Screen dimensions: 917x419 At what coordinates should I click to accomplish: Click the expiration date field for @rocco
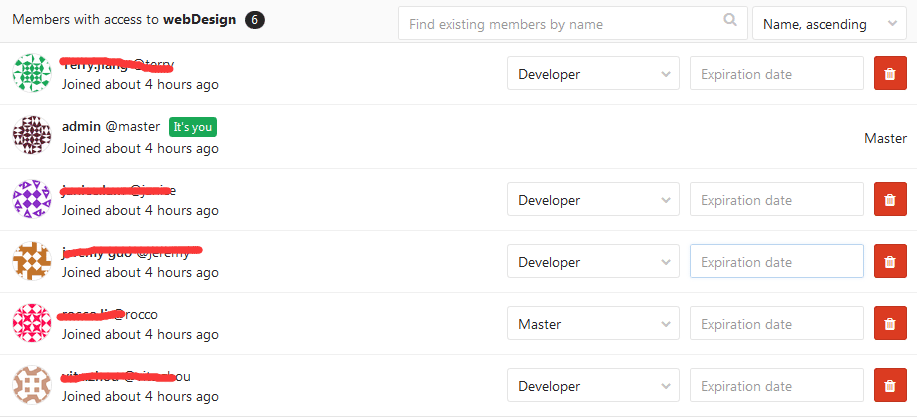pyautogui.click(x=776, y=324)
